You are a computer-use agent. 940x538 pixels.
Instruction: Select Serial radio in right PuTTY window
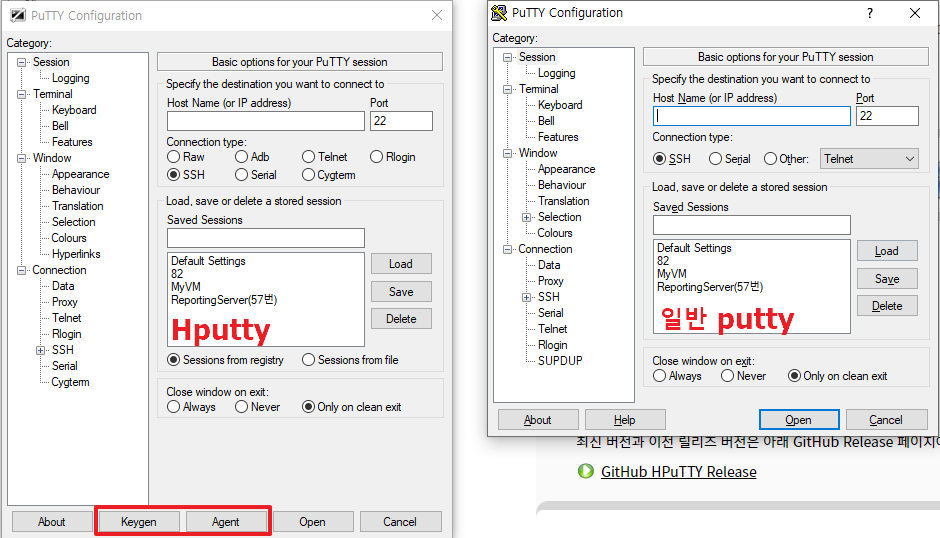(x=715, y=158)
